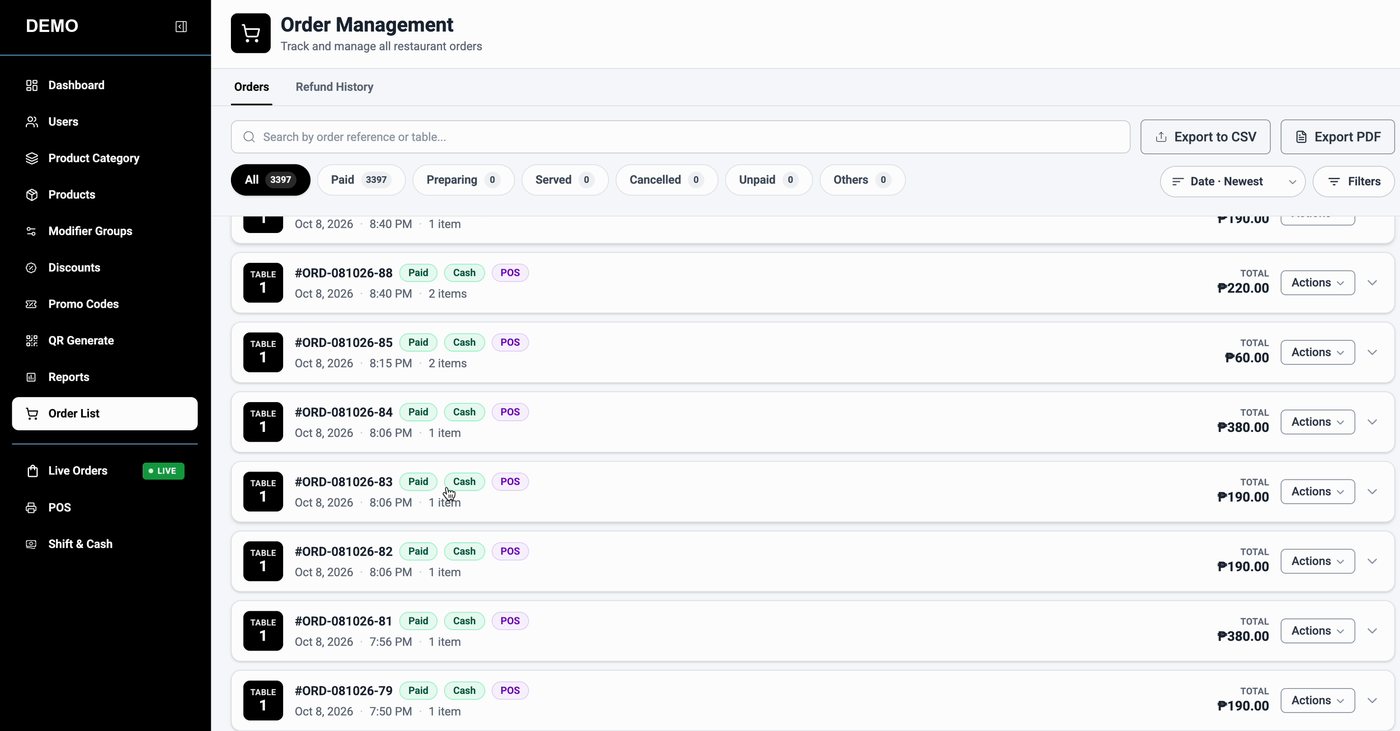Image resolution: width=1400 pixels, height=731 pixels.
Task: Click the Order Management cart icon
Action: (251, 33)
